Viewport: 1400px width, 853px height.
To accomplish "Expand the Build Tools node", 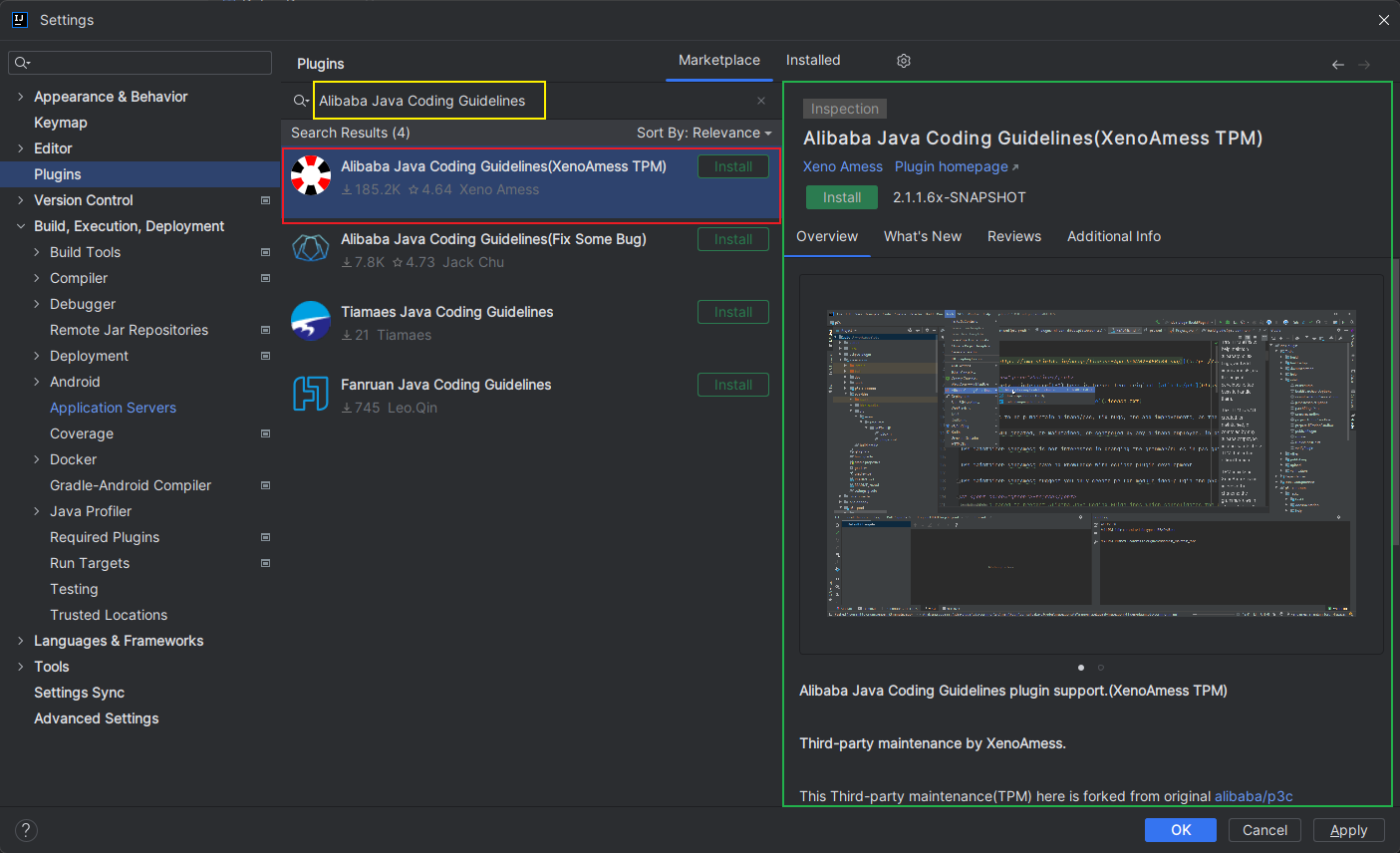I will click(x=37, y=252).
